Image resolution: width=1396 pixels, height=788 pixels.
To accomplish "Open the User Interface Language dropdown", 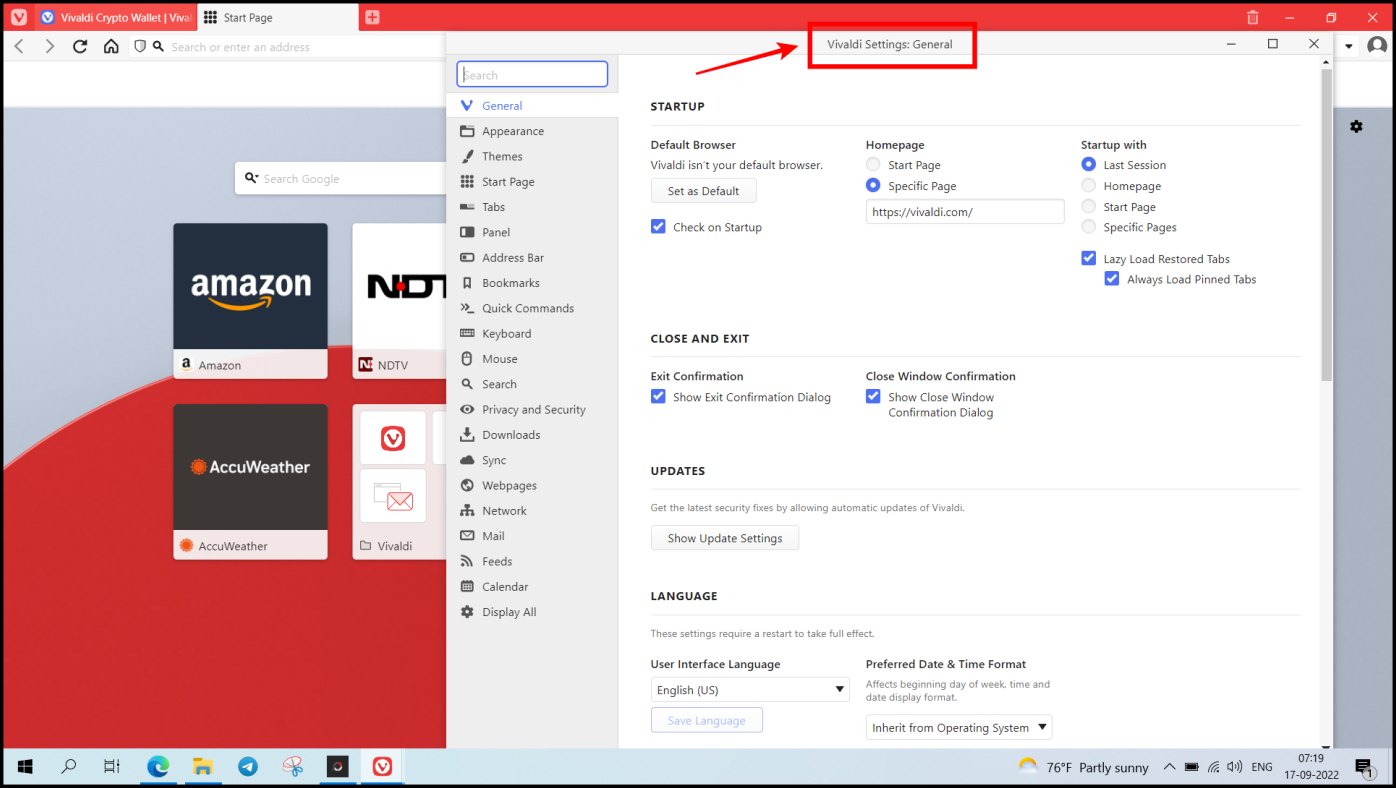I will coord(750,690).
